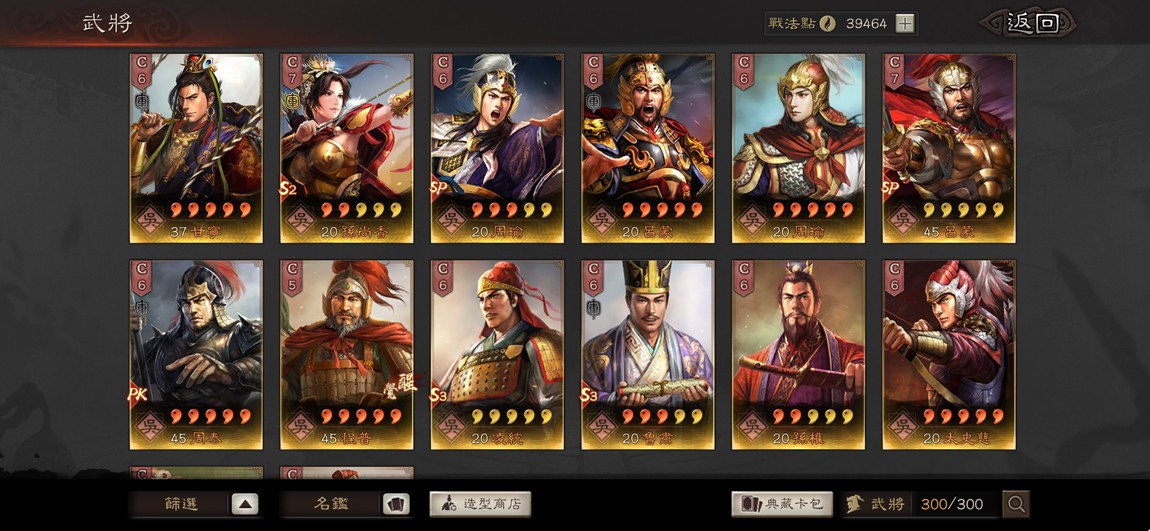Viewport: 1150px width, 531px height.
Task: Click the 吳 faction badge on 甘寧 card
Action: [150, 219]
